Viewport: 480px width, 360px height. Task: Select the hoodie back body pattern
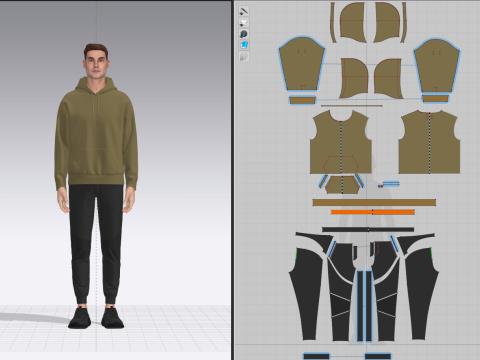429,143
